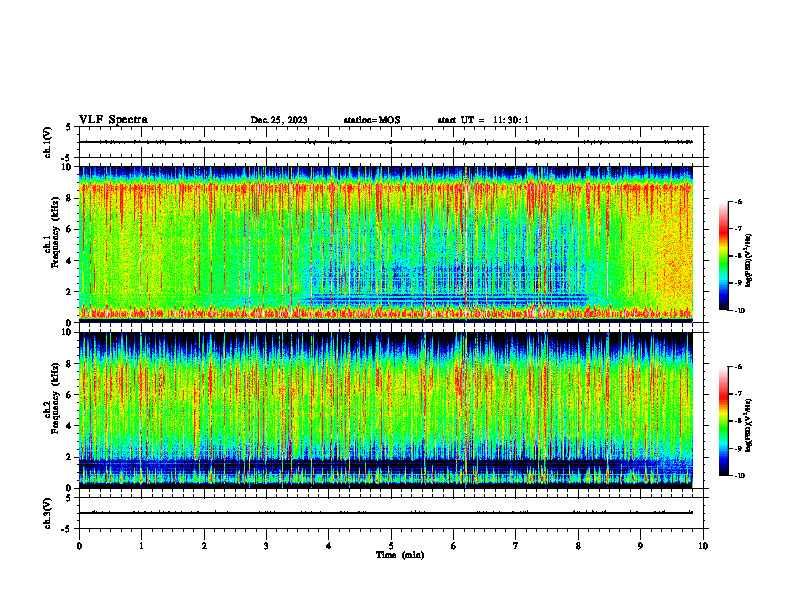
Task: Click the ch.2 spectrogram panel
Action: pos(386,410)
